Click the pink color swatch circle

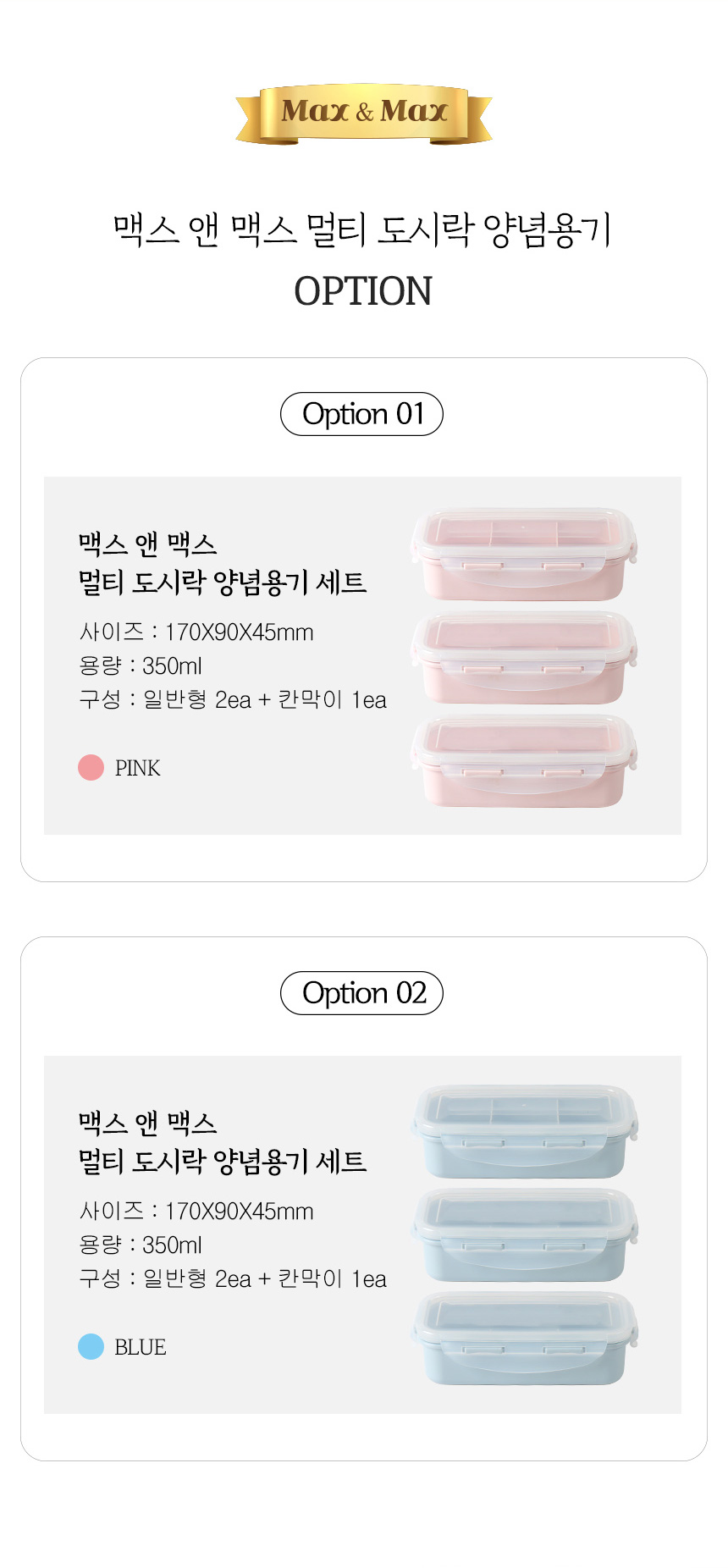click(x=91, y=768)
